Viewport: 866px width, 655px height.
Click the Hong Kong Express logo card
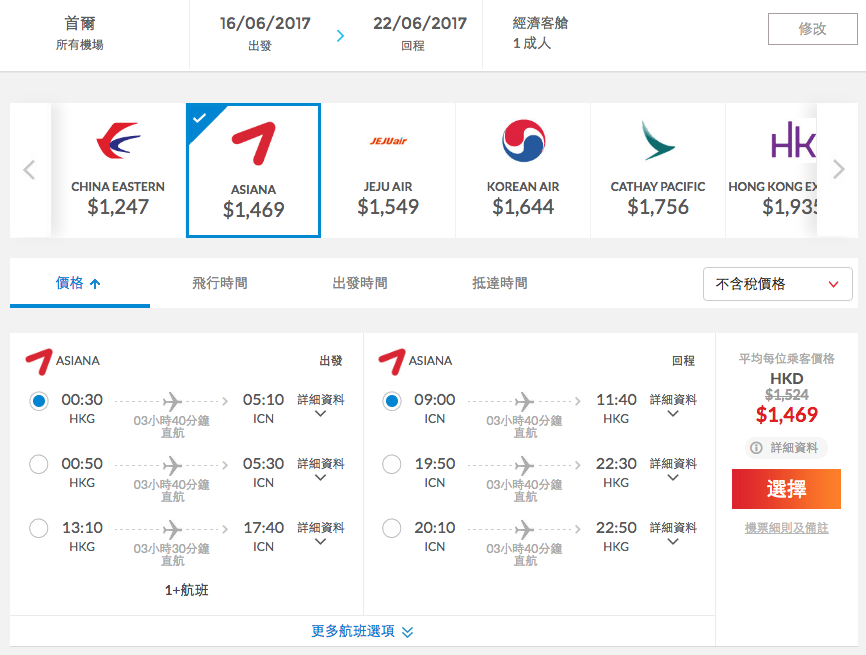tap(772, 170)
